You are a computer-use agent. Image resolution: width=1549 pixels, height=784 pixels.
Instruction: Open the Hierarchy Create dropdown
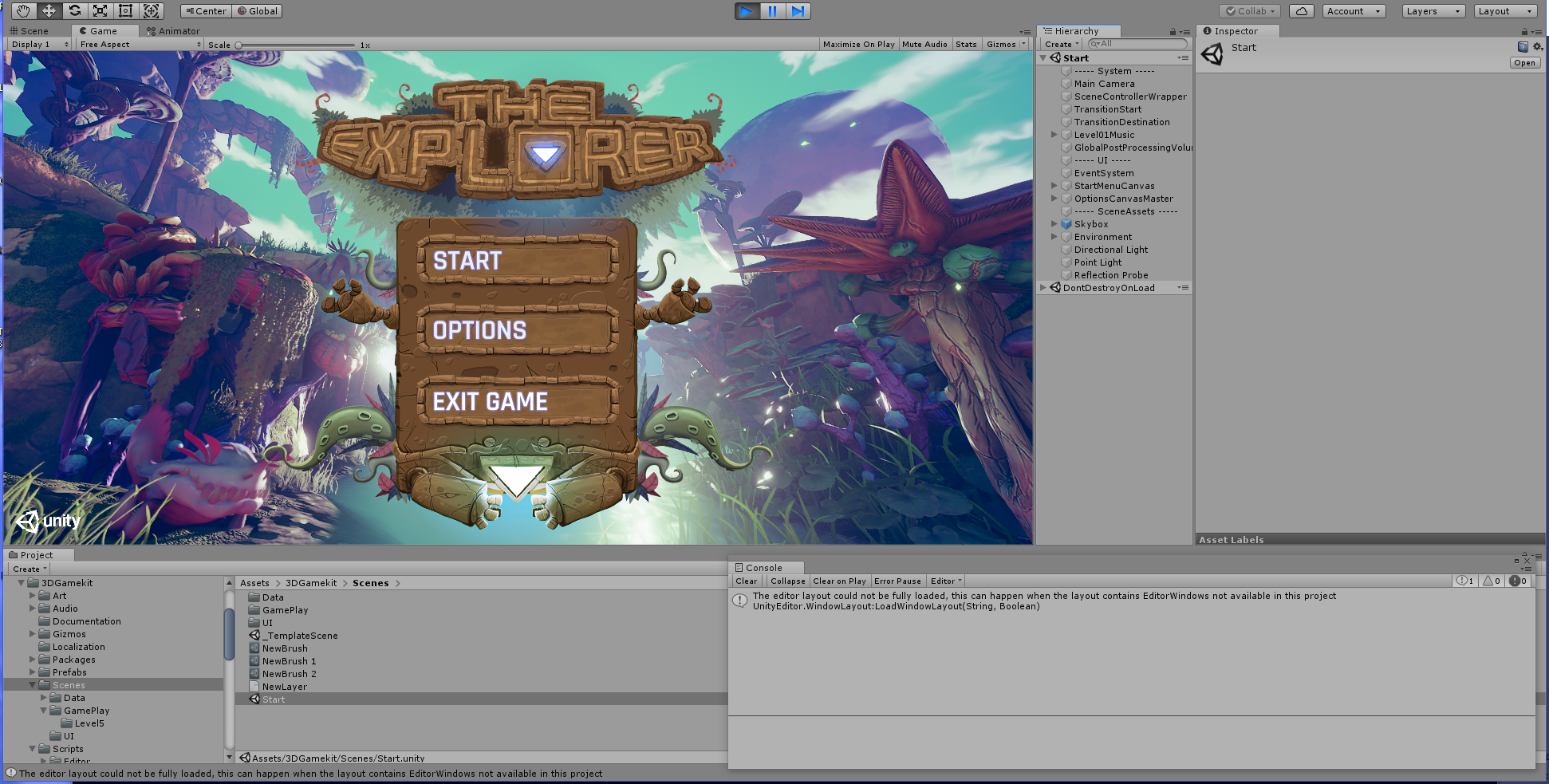(1062, 45)
